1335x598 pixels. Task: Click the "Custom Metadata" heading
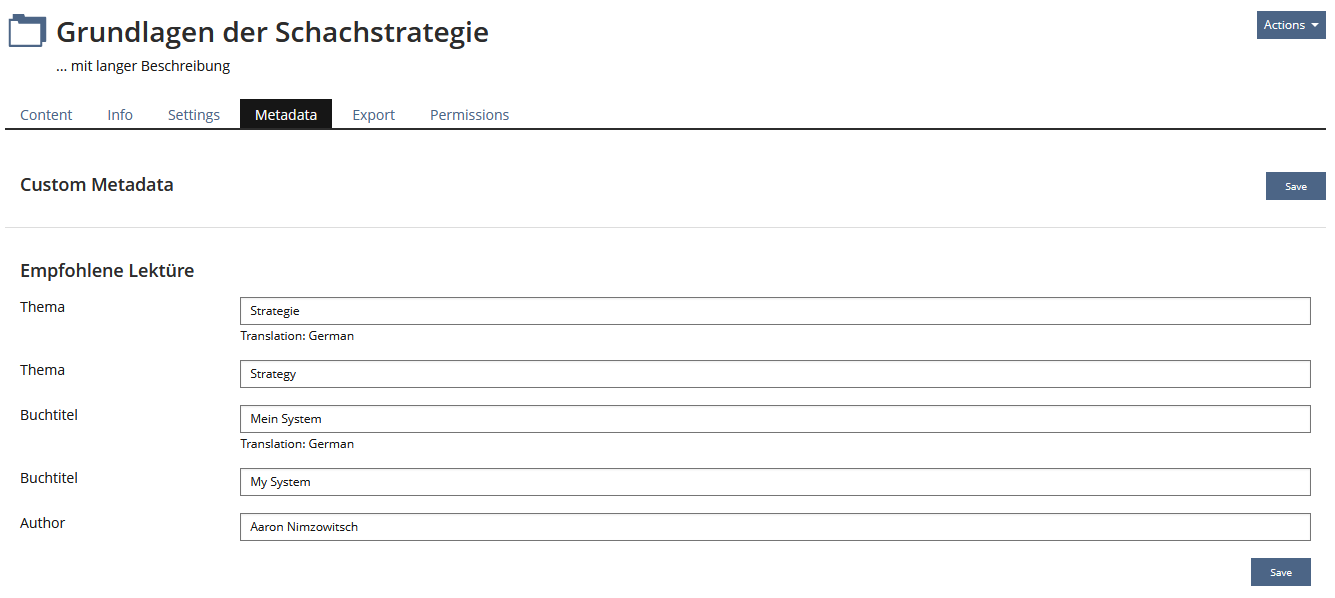click(97, 185)
